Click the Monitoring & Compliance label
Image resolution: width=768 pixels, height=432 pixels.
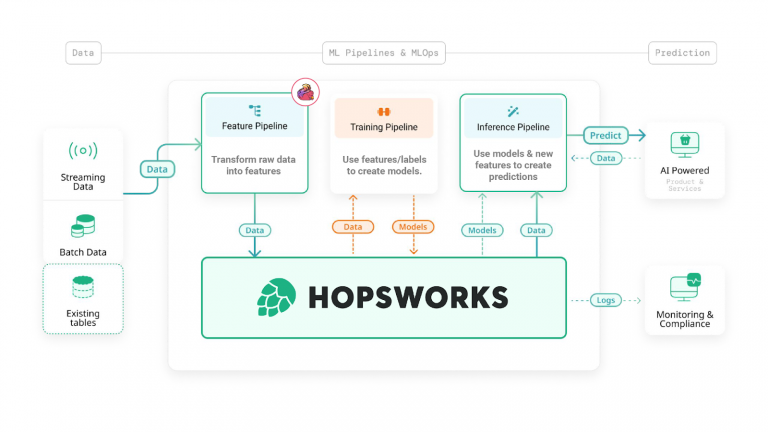click(685, 319)
